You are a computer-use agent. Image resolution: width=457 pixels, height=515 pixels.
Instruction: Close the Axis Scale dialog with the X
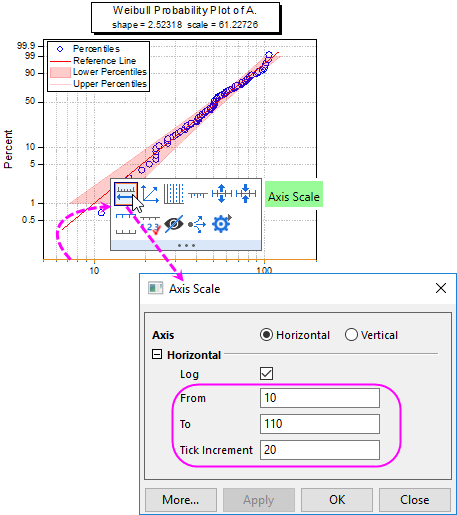coord(441,288)
